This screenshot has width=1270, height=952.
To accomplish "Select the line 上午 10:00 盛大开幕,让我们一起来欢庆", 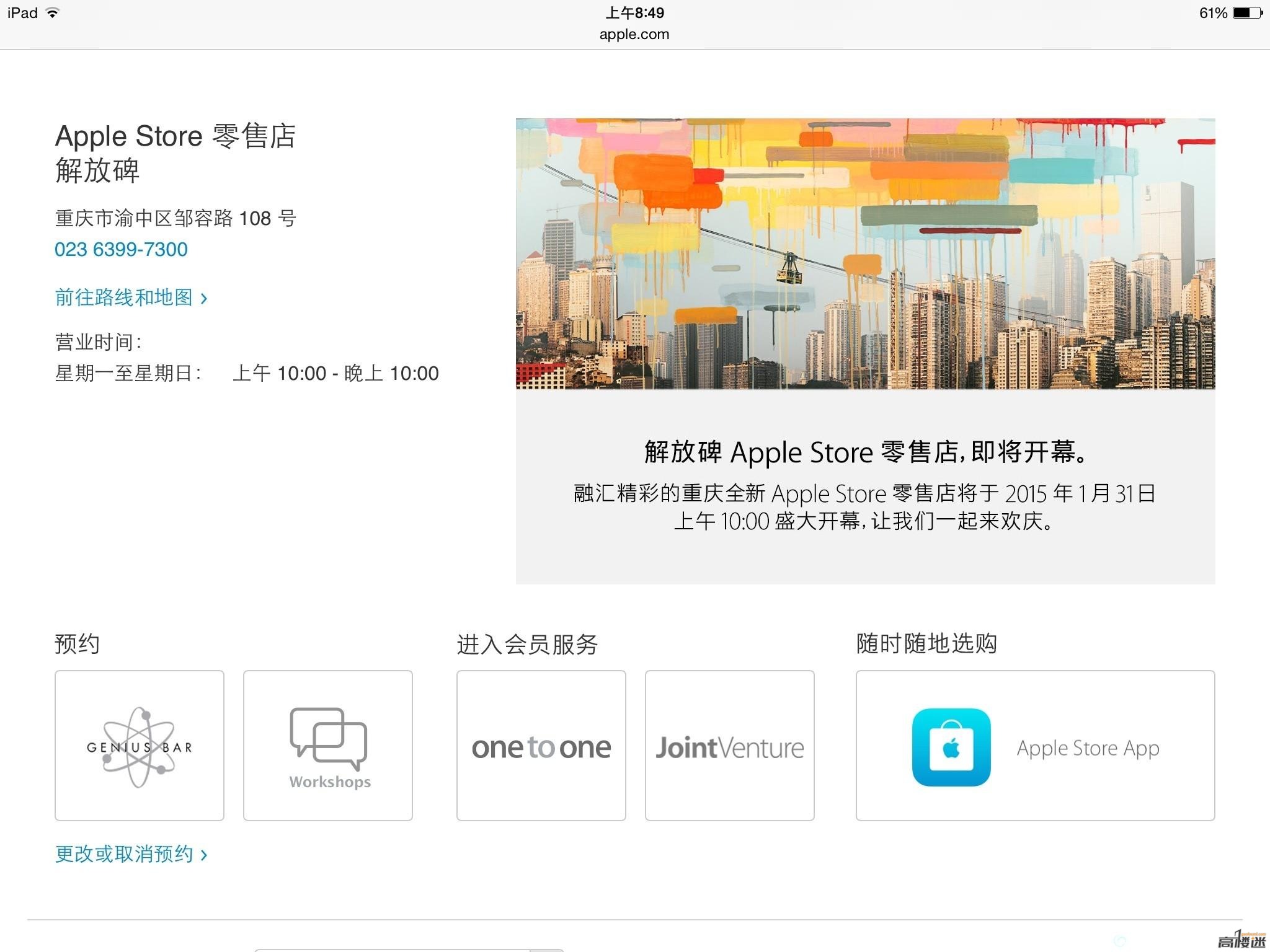I will tap(865, 521).
